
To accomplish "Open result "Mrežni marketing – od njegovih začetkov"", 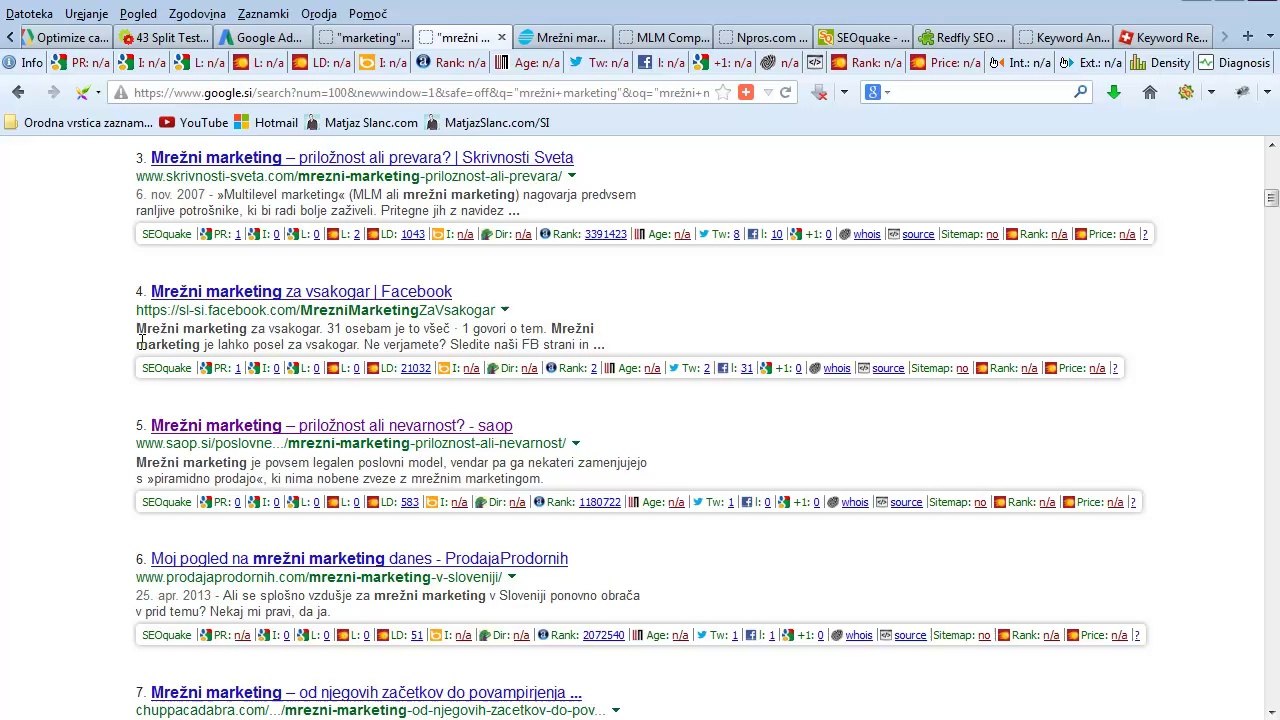I will [x=366, y=692].
